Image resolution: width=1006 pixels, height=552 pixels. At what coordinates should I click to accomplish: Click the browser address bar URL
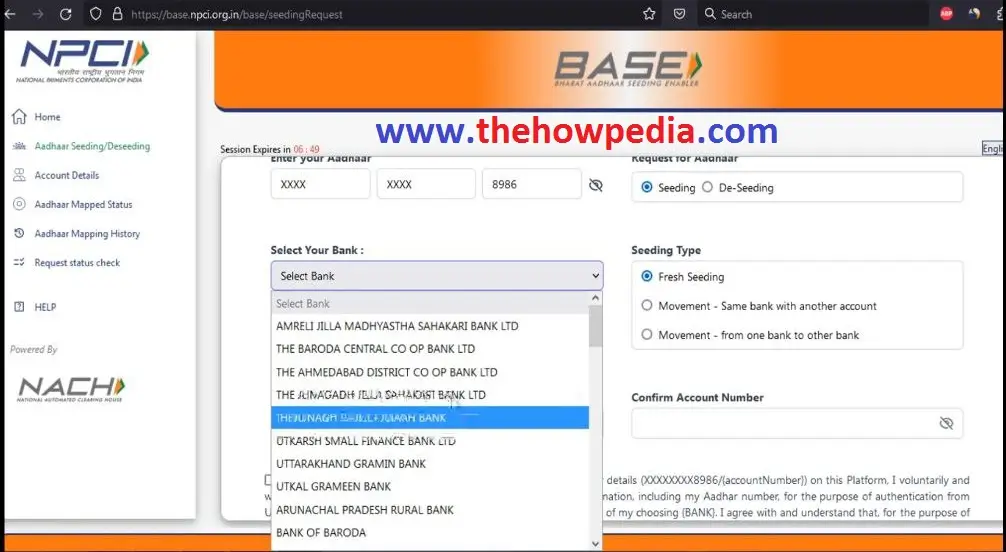point(237,14)
